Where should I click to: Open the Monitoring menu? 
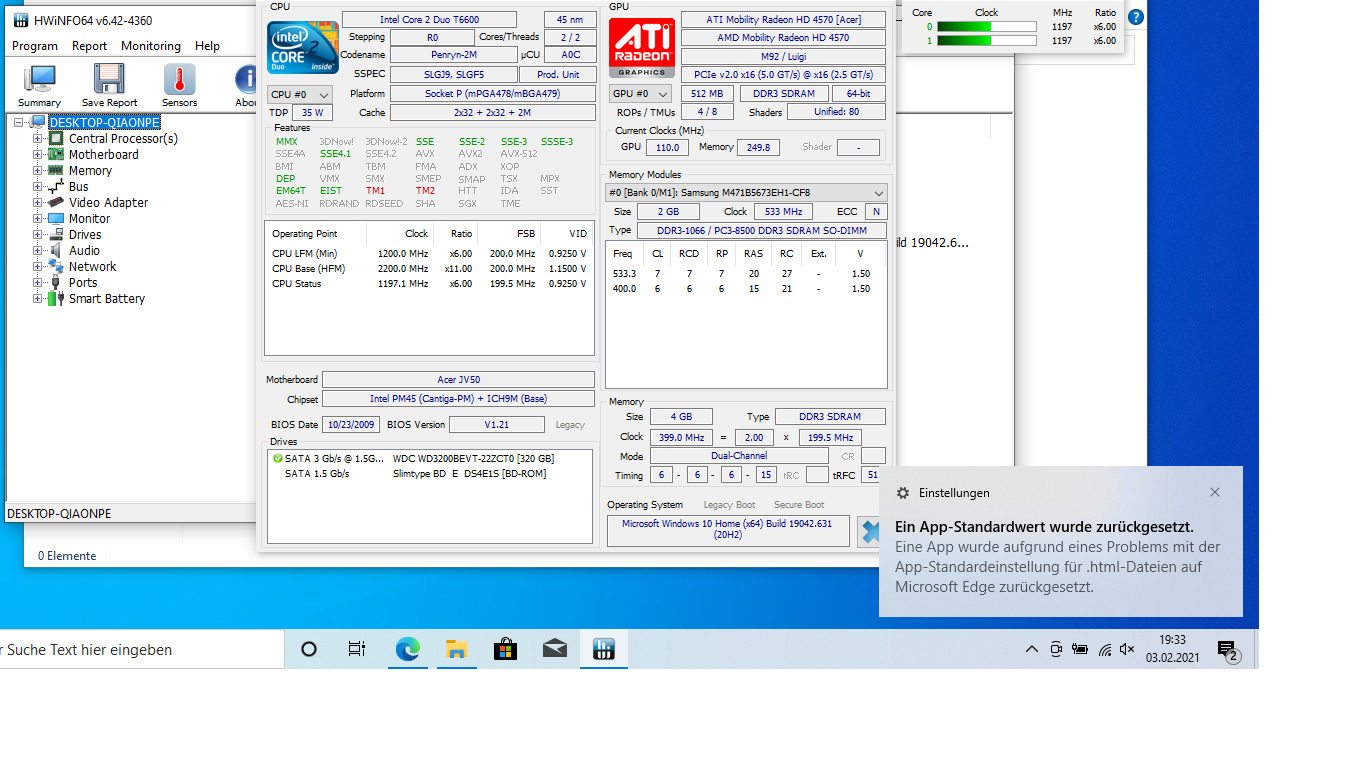click(151, 46)
